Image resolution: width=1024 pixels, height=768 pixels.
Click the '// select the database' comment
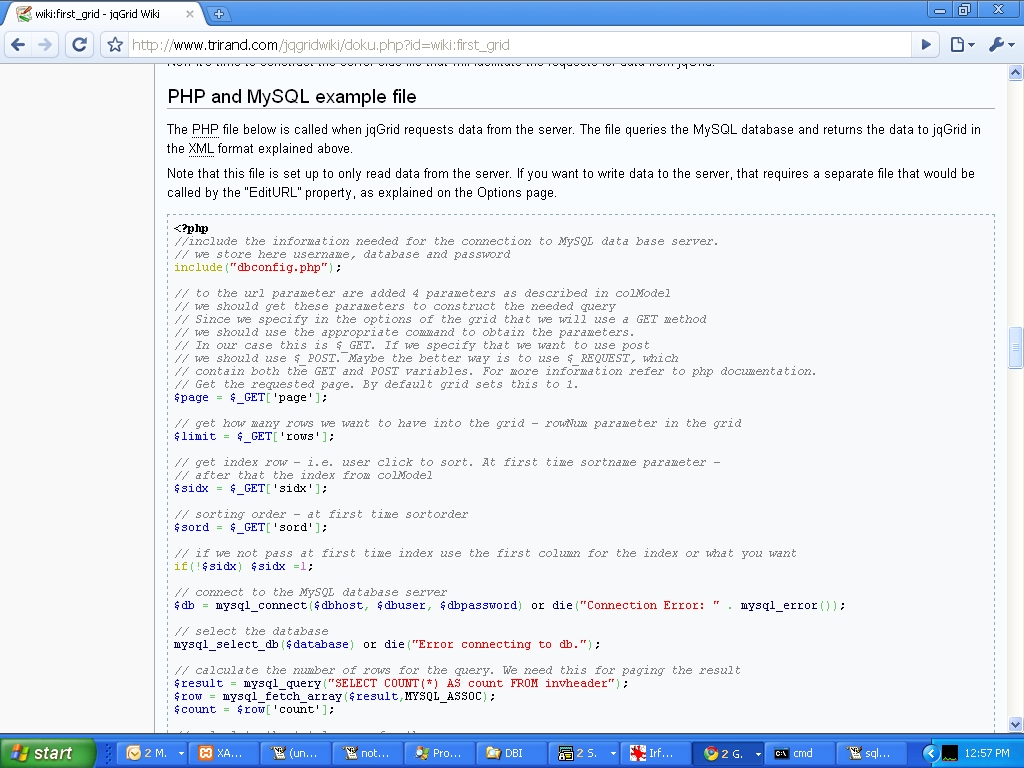coord(251,632)
